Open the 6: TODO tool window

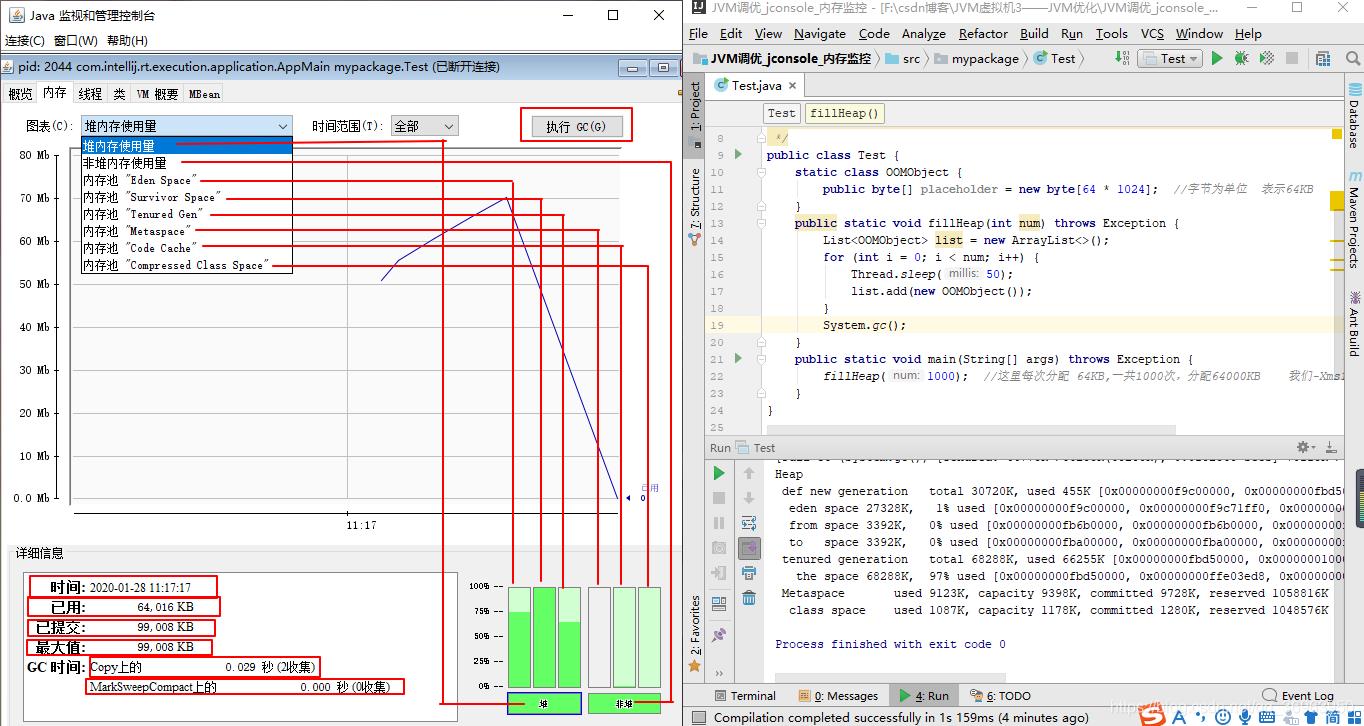tap(1000, 695)
